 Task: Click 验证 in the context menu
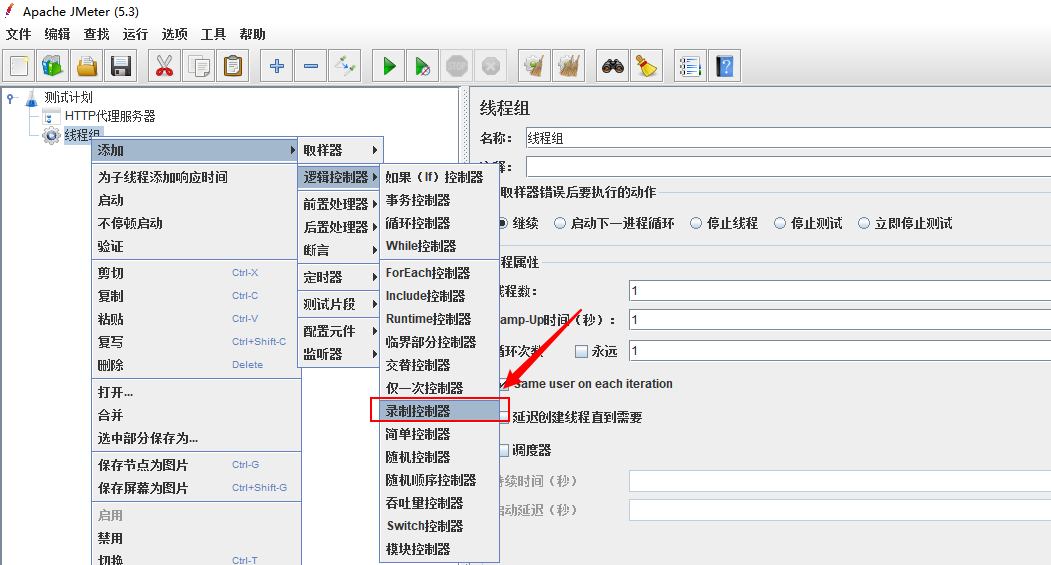(194, 246)
